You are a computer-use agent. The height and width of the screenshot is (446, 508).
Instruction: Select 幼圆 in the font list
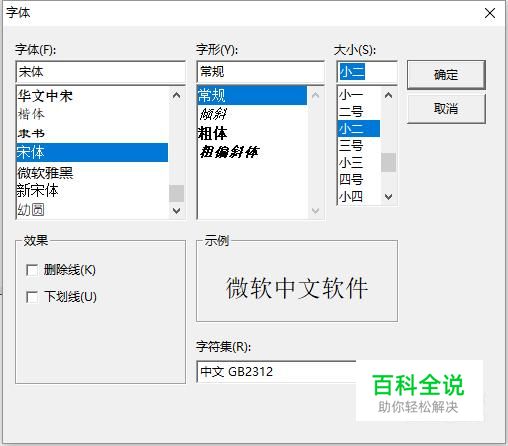point(92,210)
